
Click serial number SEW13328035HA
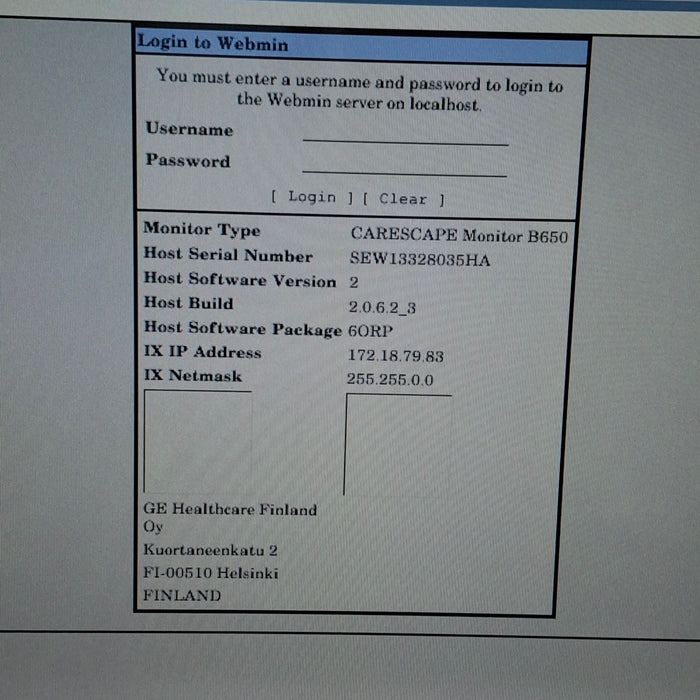tap(420, 258)
